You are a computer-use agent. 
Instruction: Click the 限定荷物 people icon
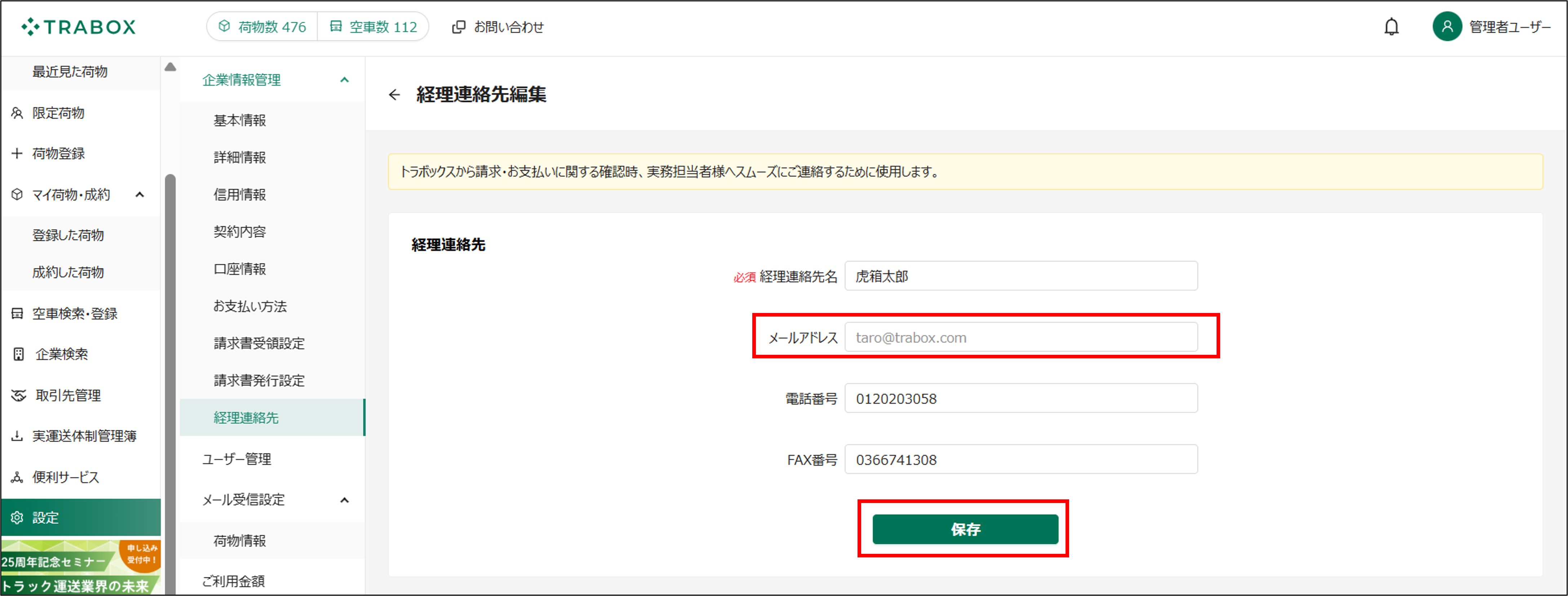tap(17, 112)
